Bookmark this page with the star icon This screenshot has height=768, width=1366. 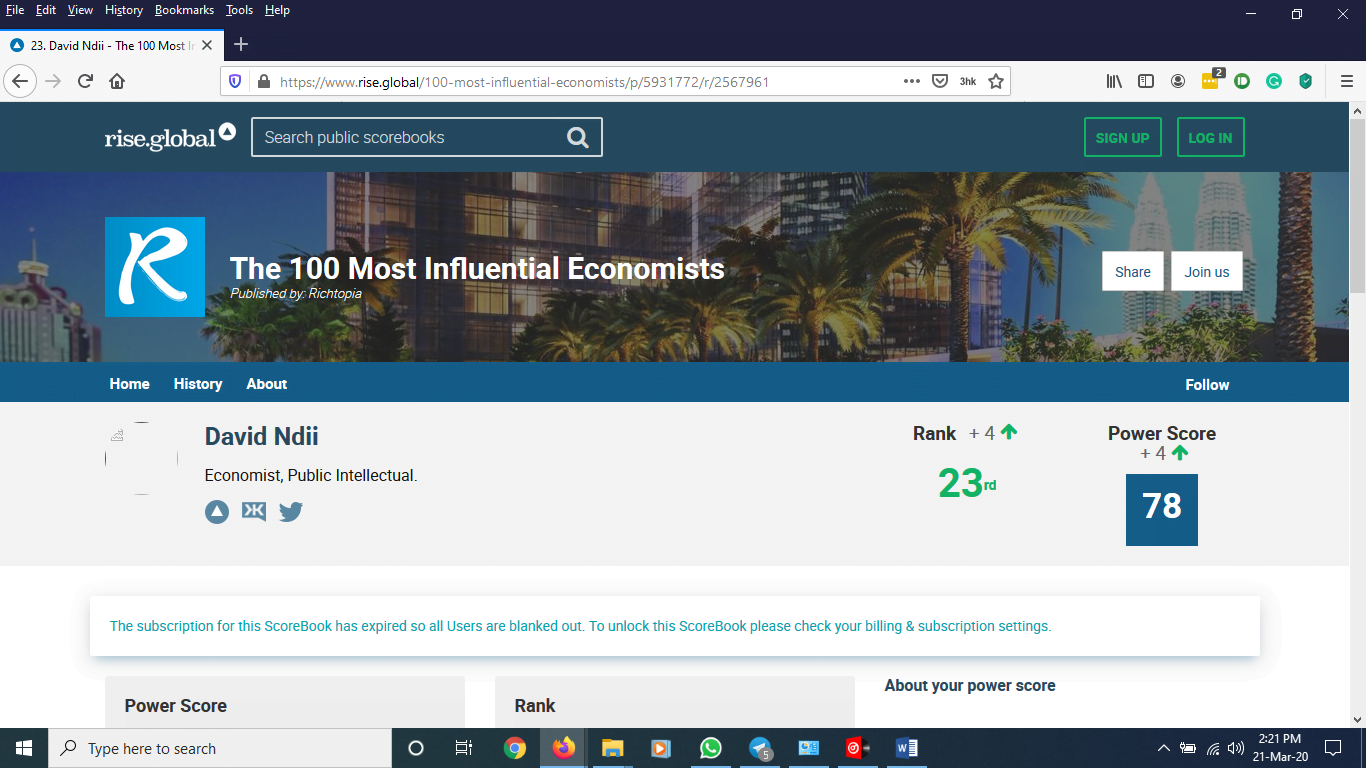click(x=996, y=82)
